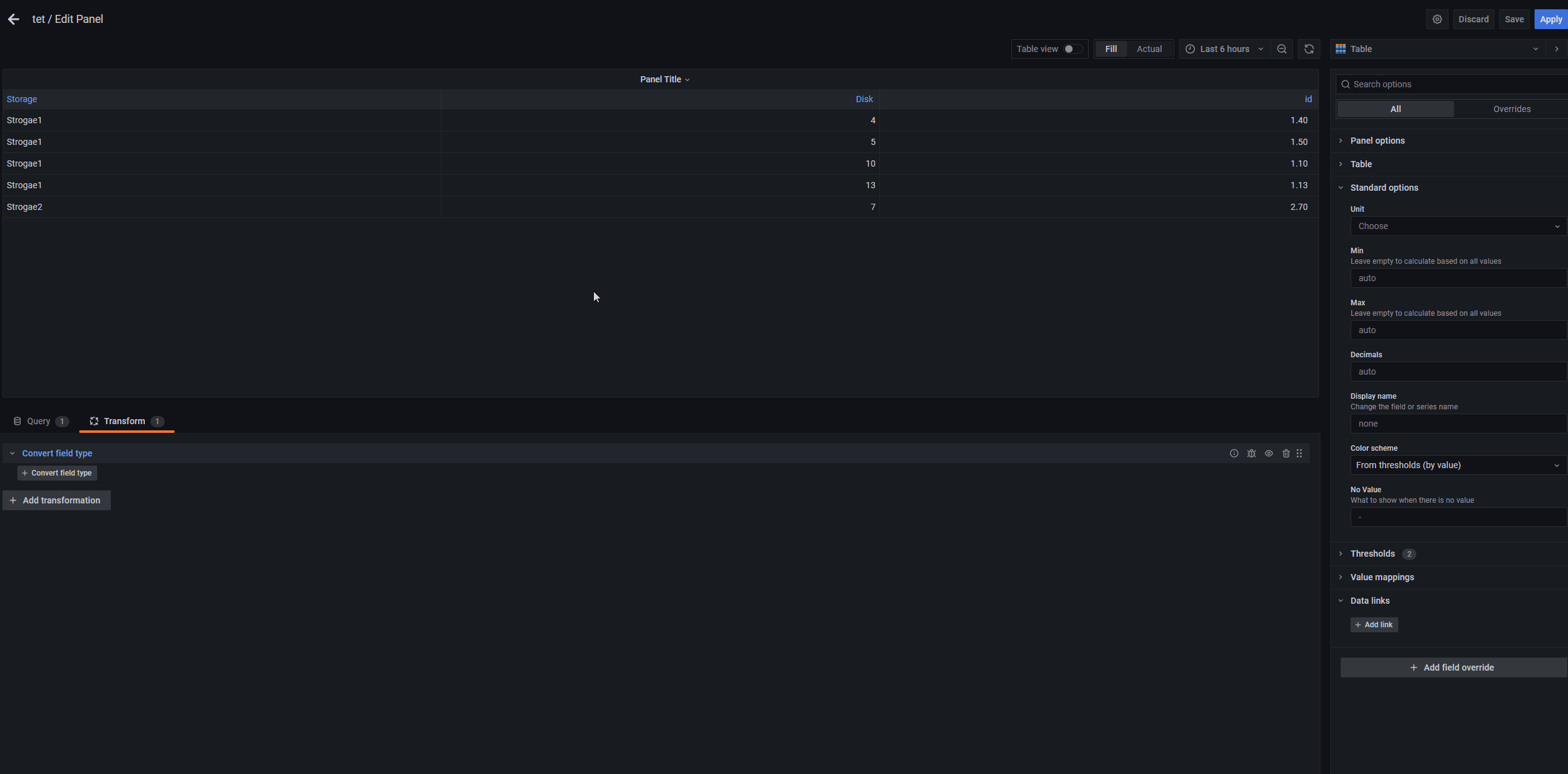Collapse the Data links section
1568x774 pixels.
[x=1370, y=601]
